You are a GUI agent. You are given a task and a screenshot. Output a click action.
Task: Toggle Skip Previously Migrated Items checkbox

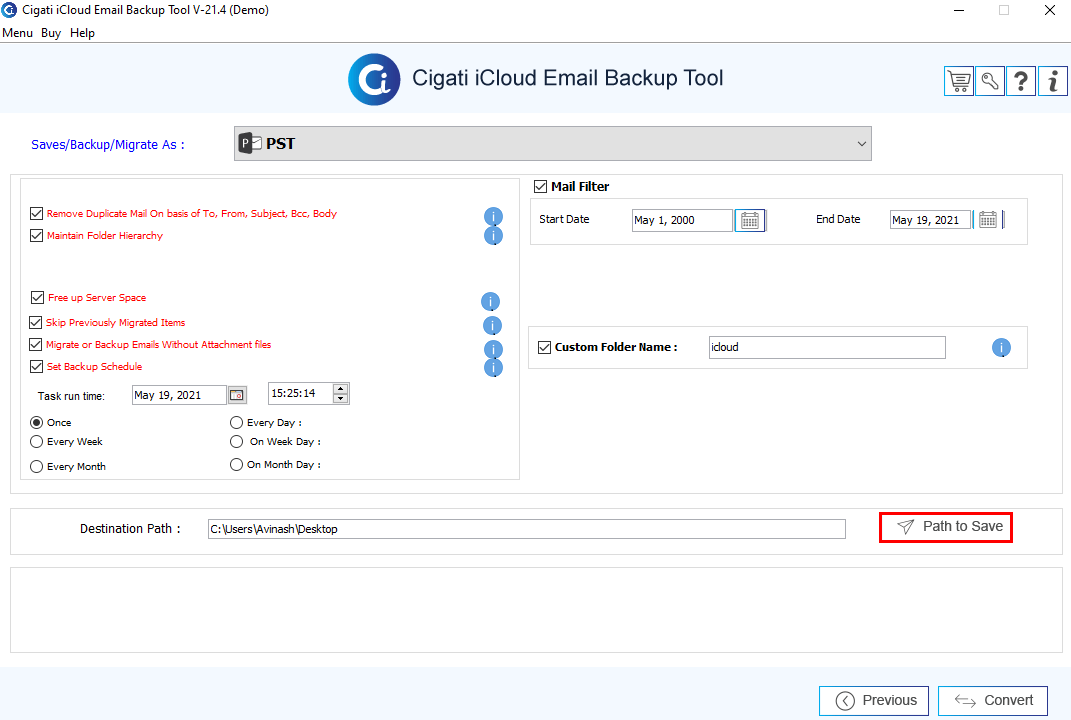(x=36, y=322)
